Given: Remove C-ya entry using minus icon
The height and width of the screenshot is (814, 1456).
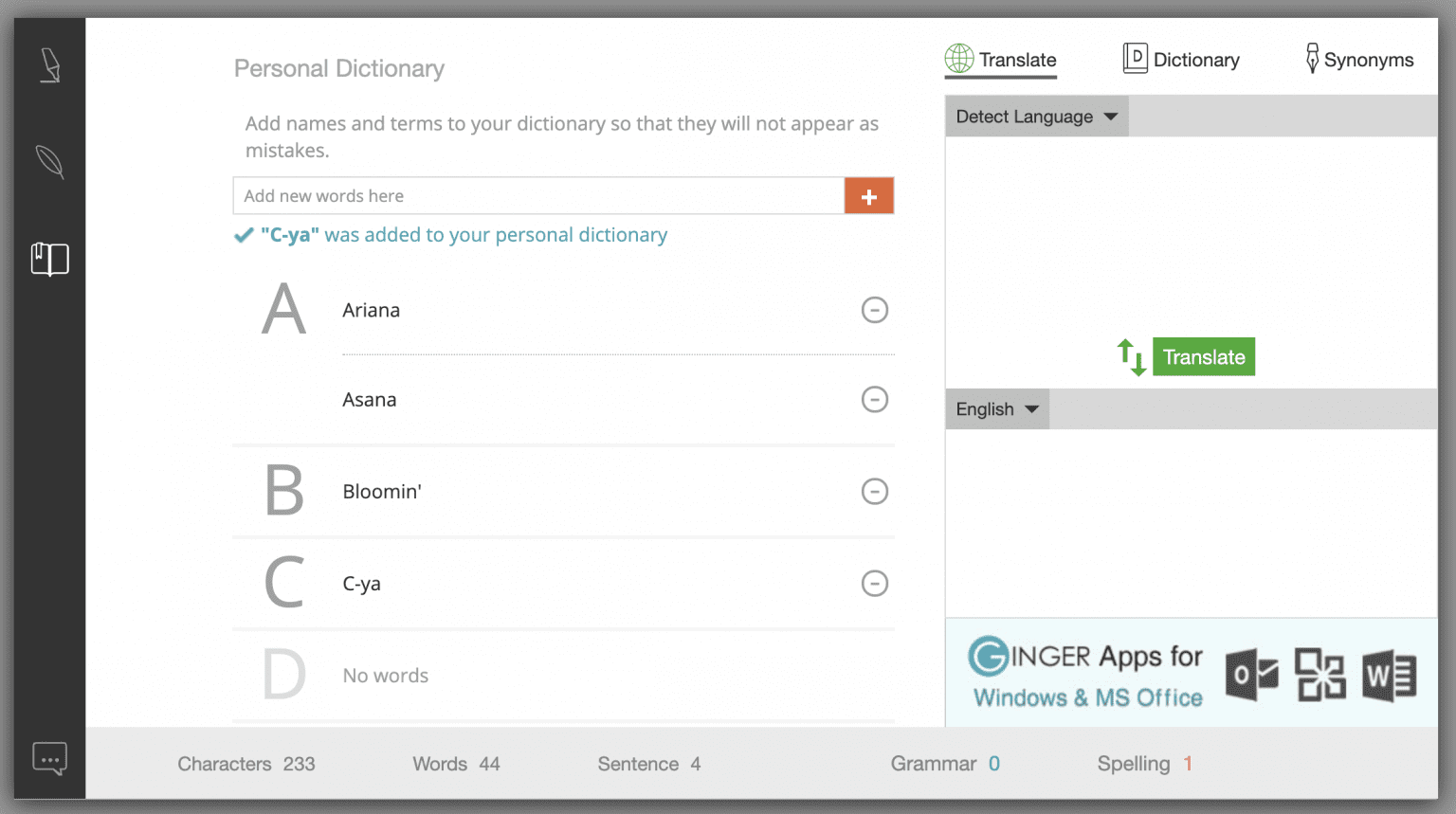Looking at the screenshot, I should (x=874, y=583).
